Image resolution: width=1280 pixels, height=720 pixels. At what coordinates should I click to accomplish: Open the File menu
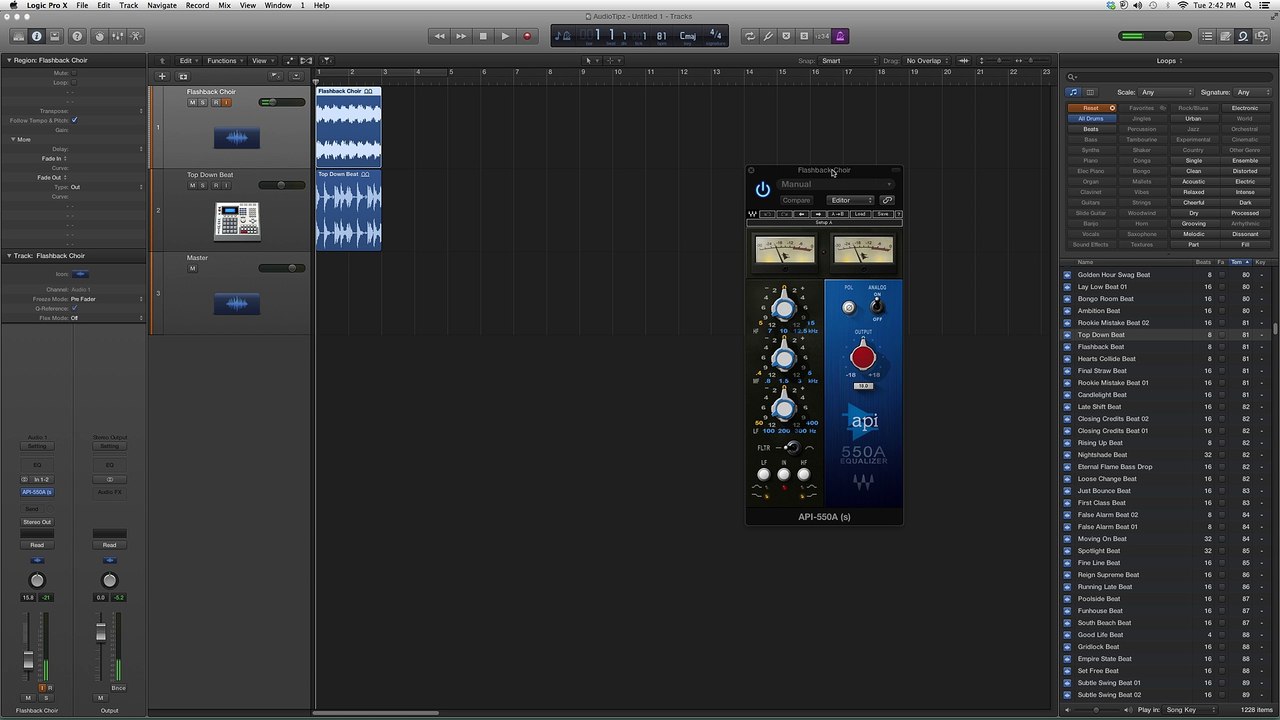[82, 5]
